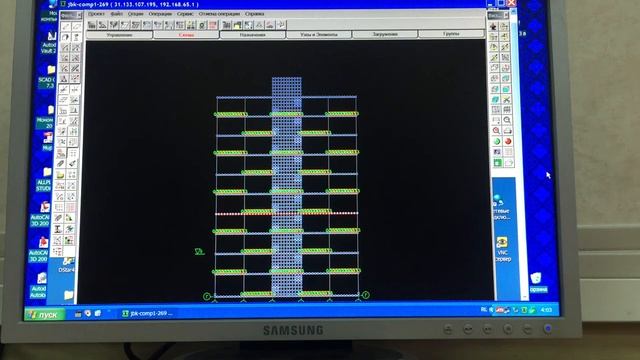Switch to the Назначения tab
This screenshot has height=360, width=640.
[x=253, y=35]
